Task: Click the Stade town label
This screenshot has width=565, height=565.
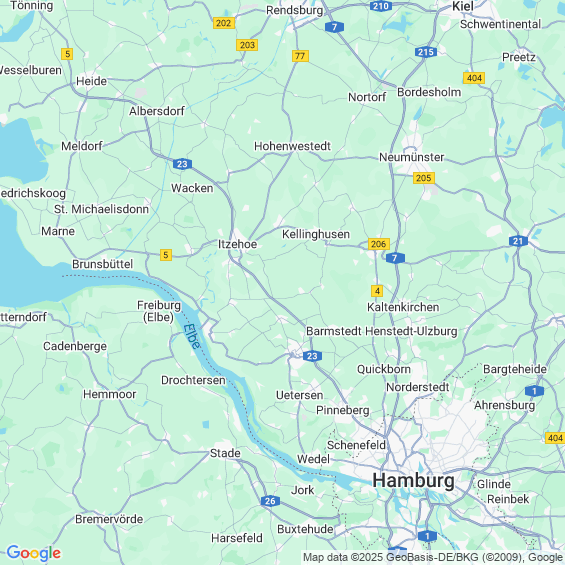Action: pyautogui.click(x=225, y=453)
